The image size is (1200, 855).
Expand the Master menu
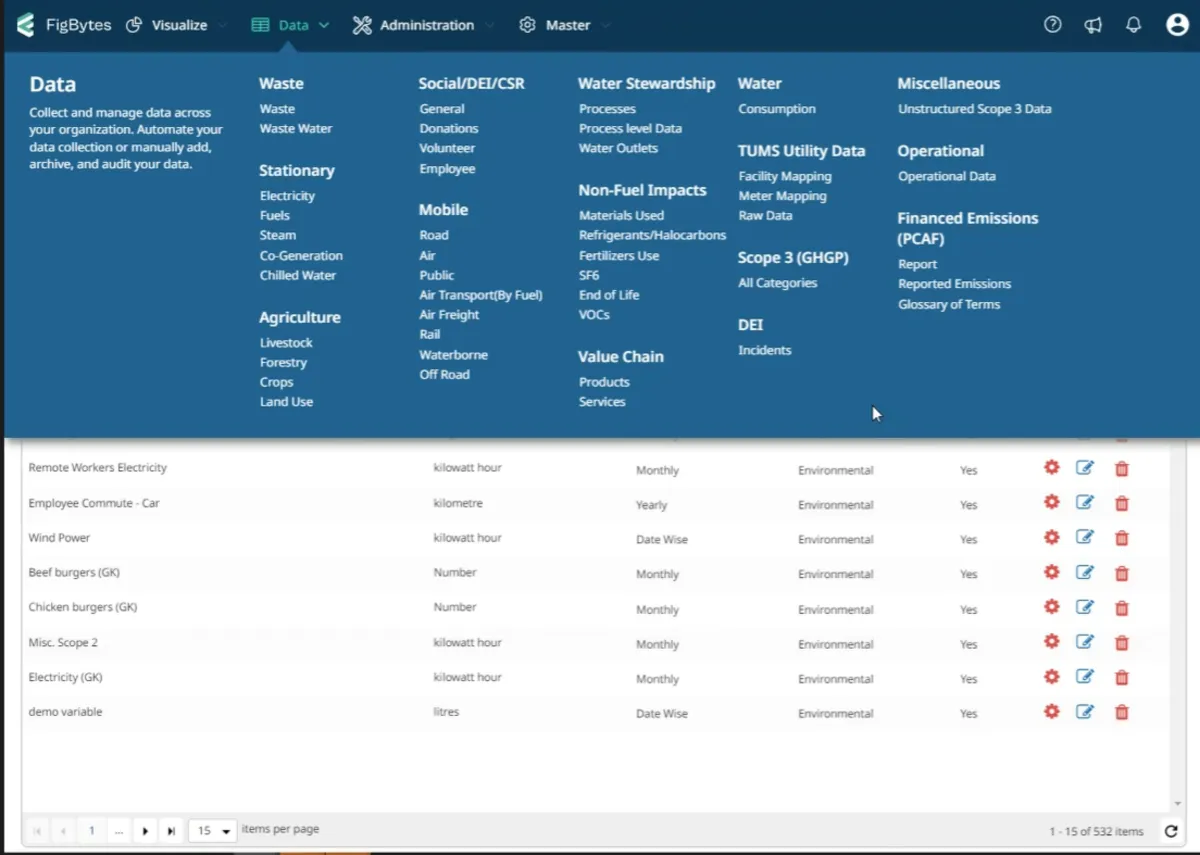click(x=565, y=25)
